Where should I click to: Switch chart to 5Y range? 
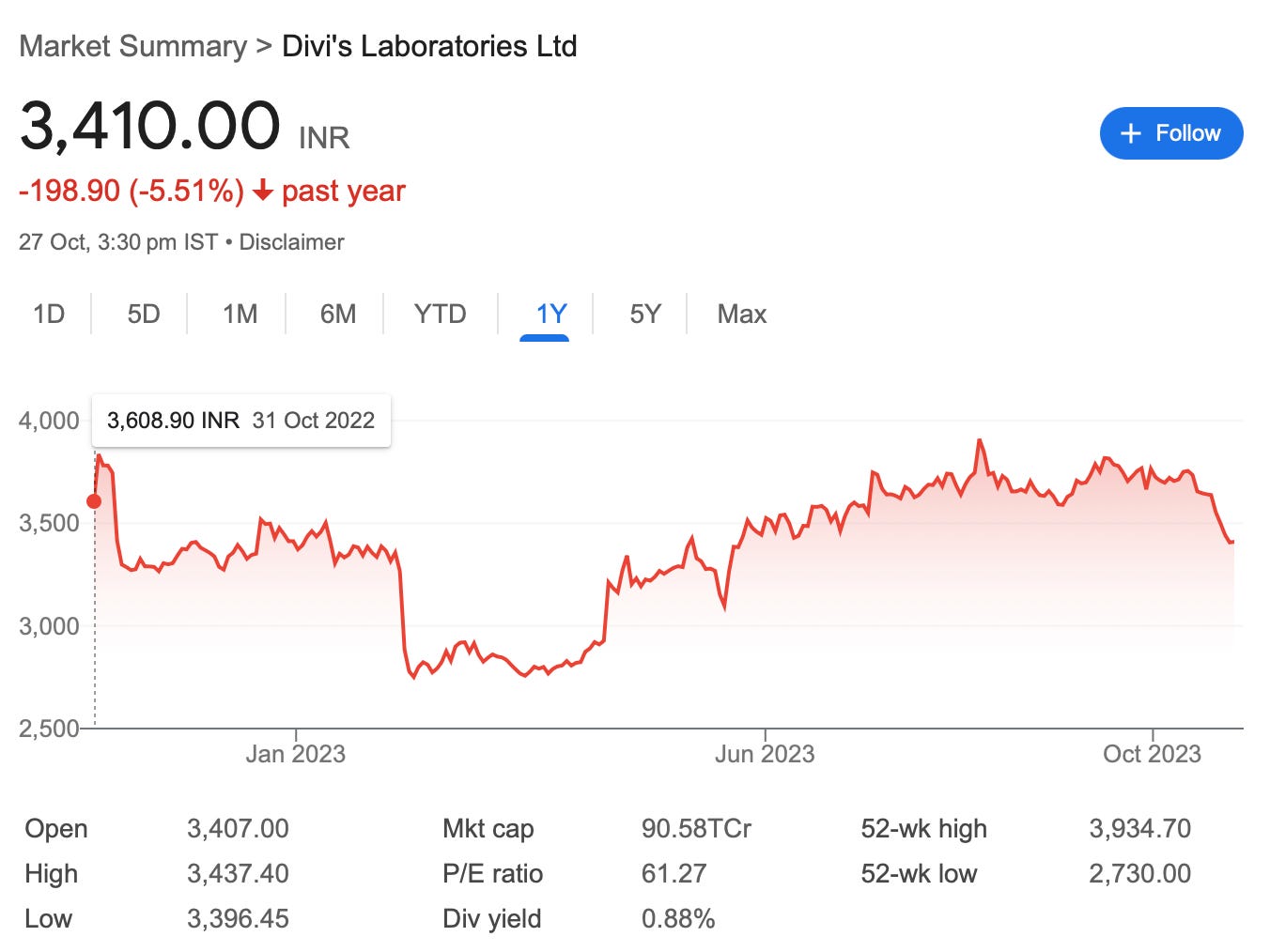coord(645,314)
